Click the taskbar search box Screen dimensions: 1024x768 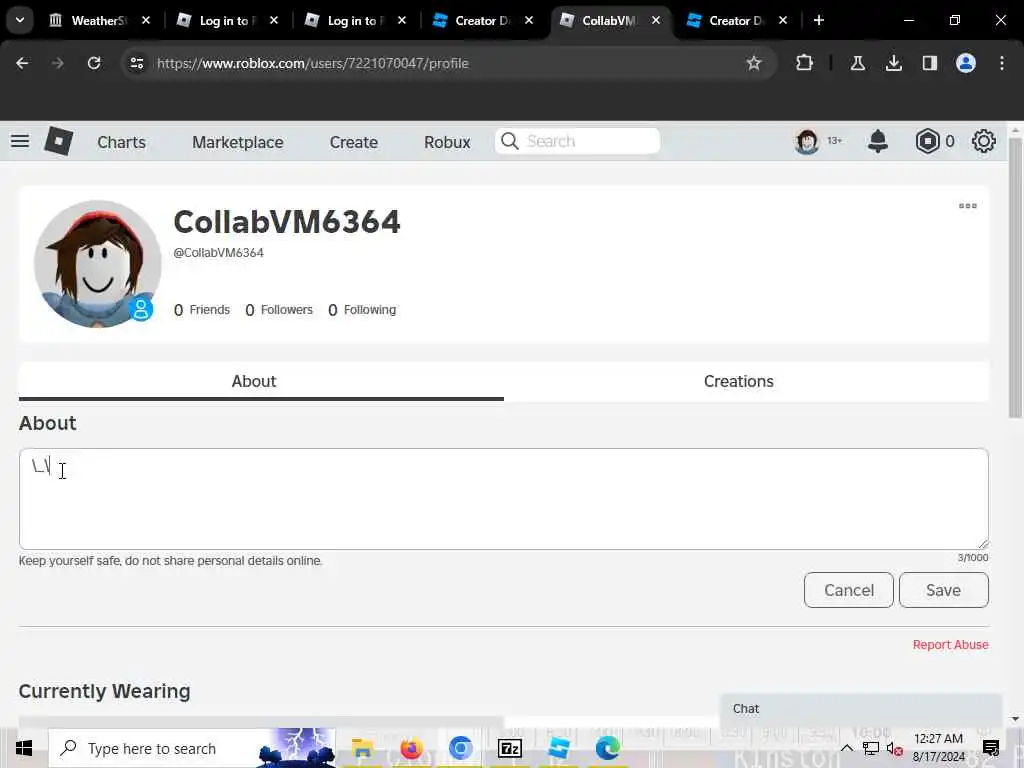click(x=192, y=748)
